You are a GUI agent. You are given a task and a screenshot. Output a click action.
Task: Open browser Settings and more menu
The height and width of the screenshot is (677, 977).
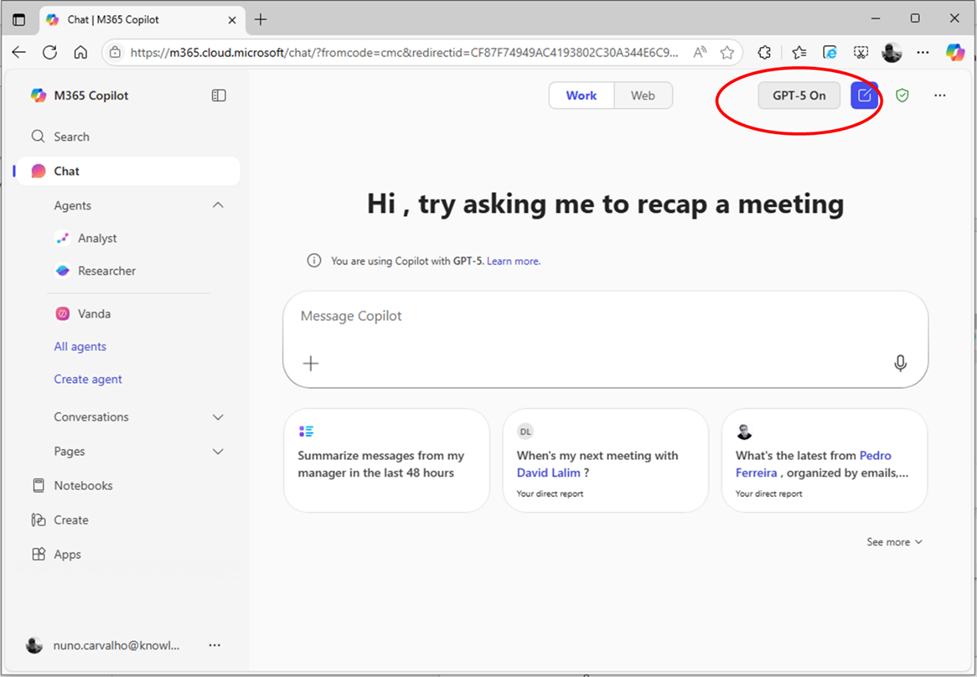923,53
